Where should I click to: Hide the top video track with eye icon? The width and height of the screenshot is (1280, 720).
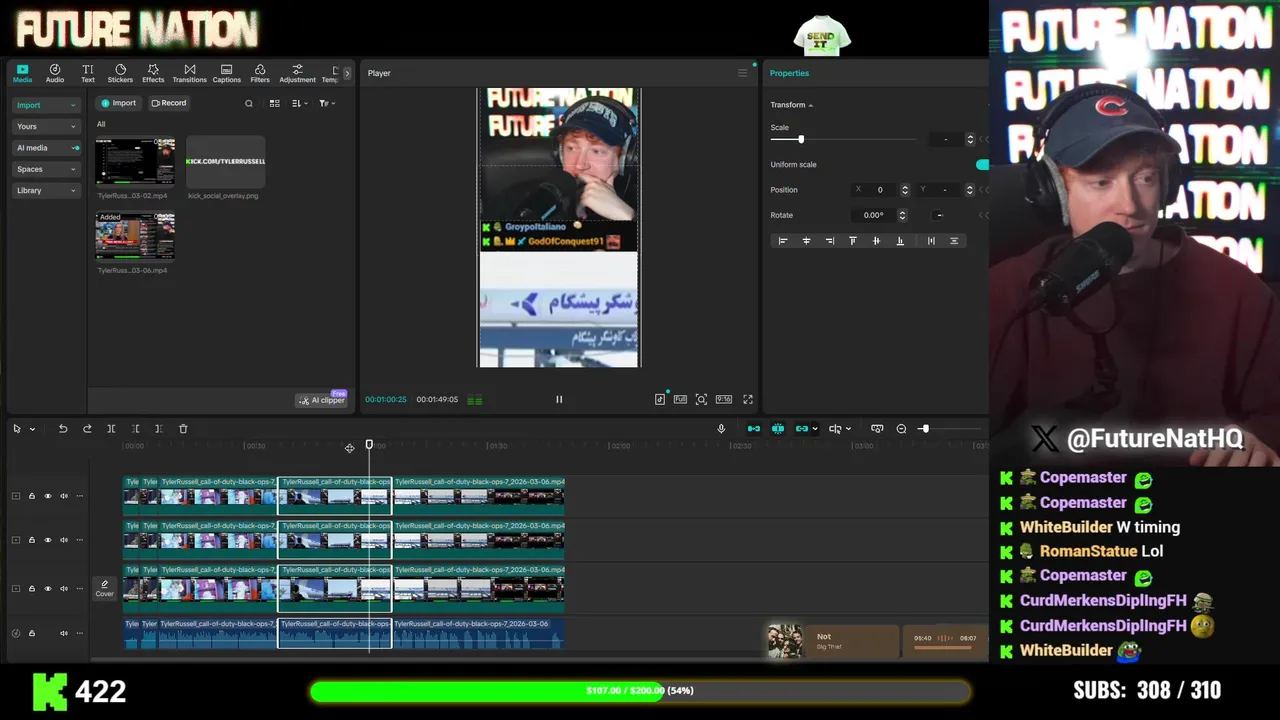[x=47, y=496]
